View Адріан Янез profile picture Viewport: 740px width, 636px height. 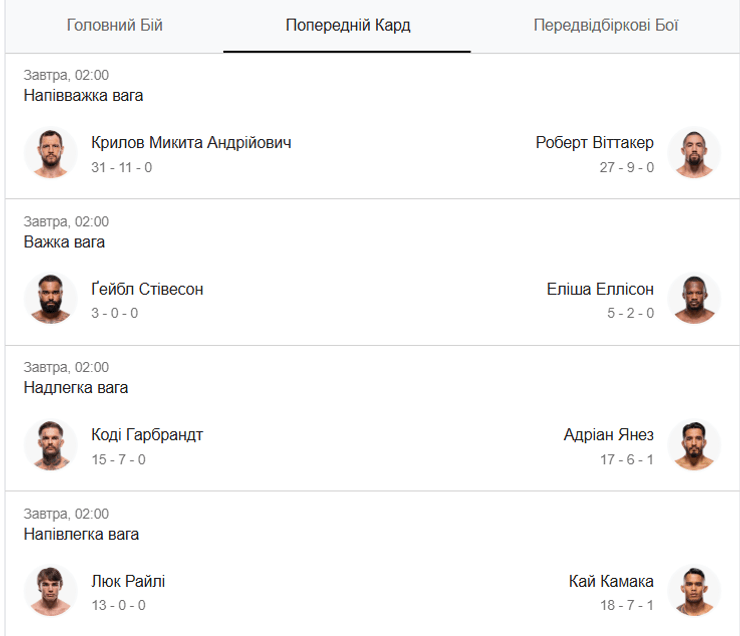(x=694, y=445)
